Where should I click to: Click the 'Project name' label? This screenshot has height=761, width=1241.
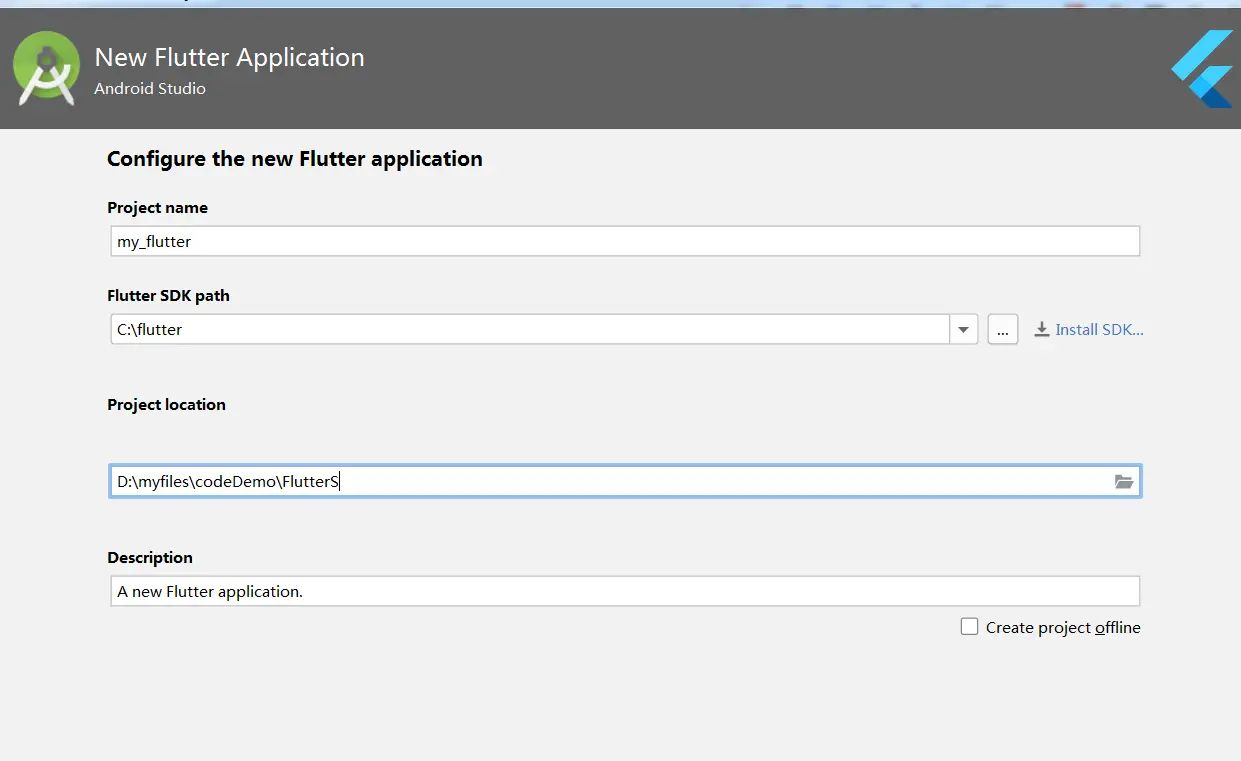point(158,208)
